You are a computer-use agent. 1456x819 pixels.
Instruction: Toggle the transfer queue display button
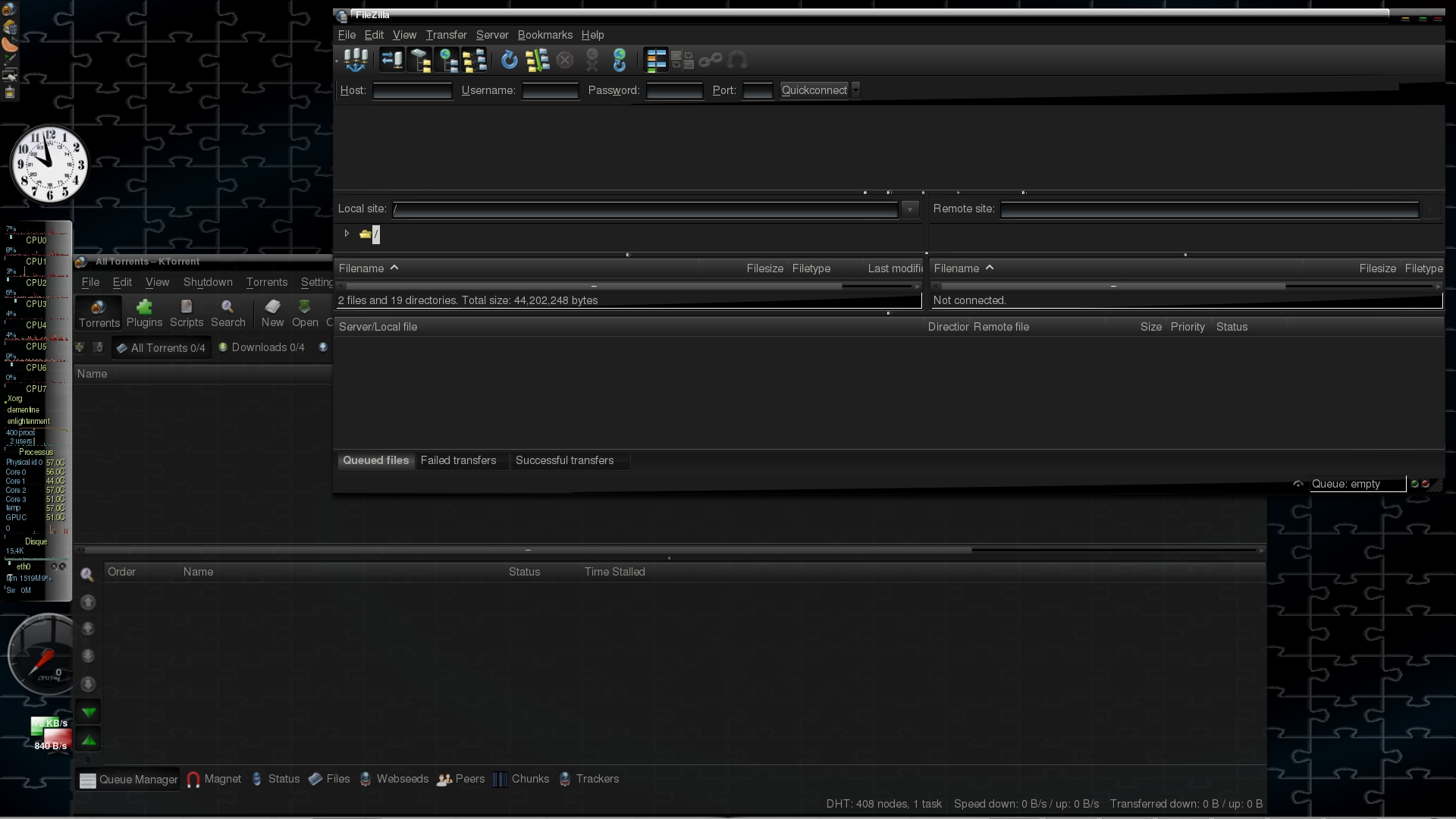coord(475,60)
